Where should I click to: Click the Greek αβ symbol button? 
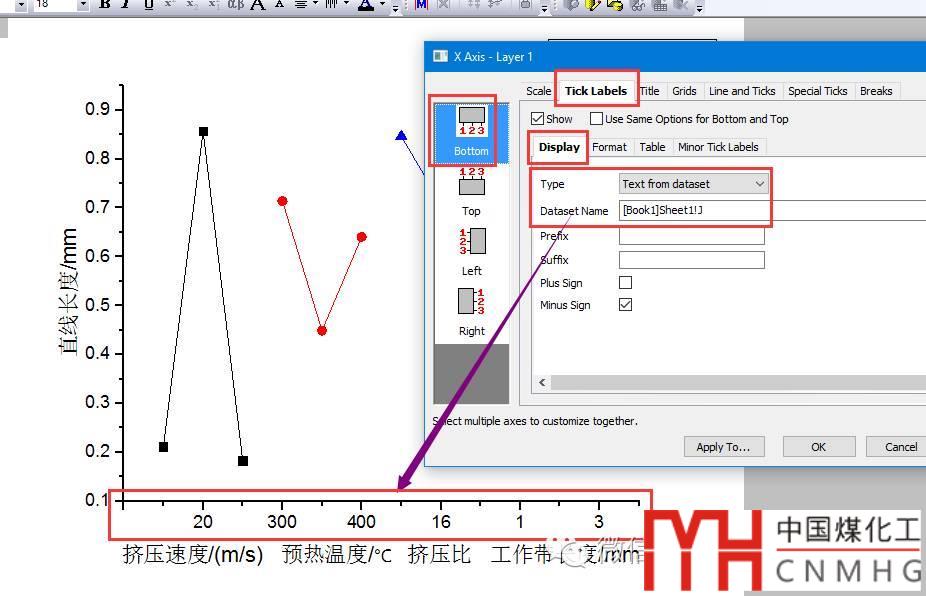[x=236, y=5]
